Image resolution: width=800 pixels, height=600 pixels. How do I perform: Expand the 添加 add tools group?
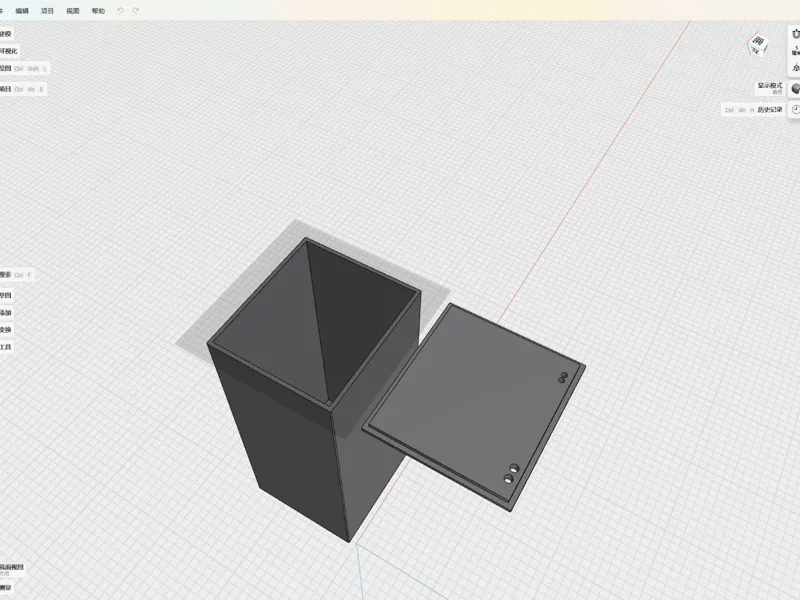click(6, 313)
